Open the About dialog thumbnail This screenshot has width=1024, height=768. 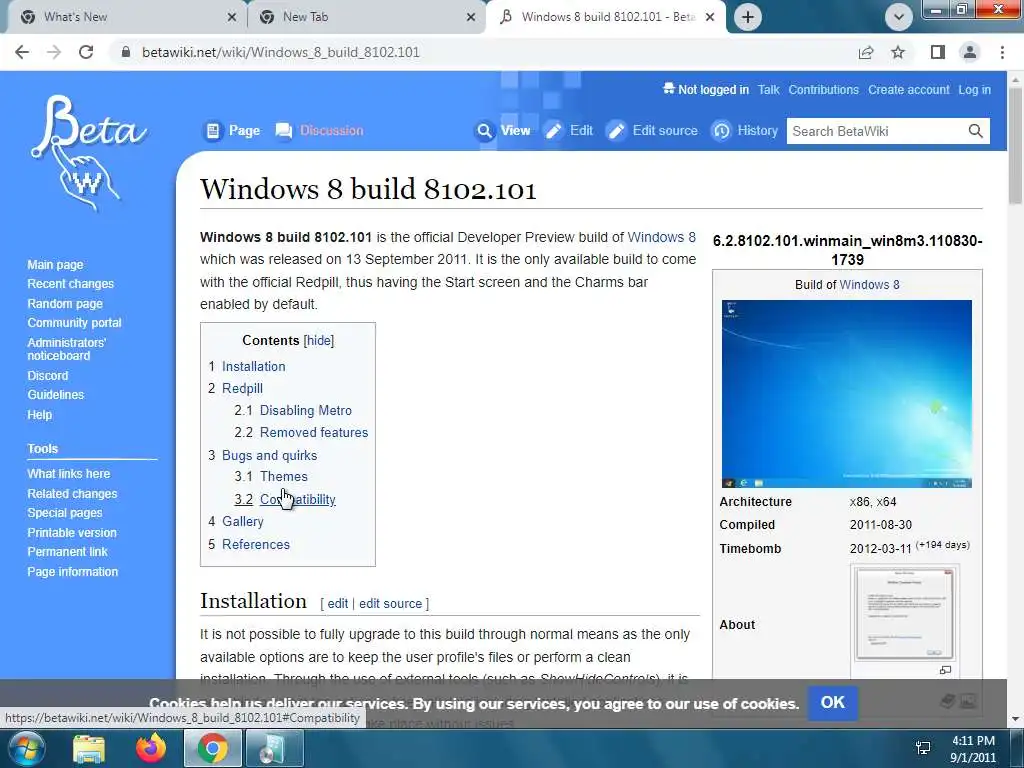[x=904, y=615]
